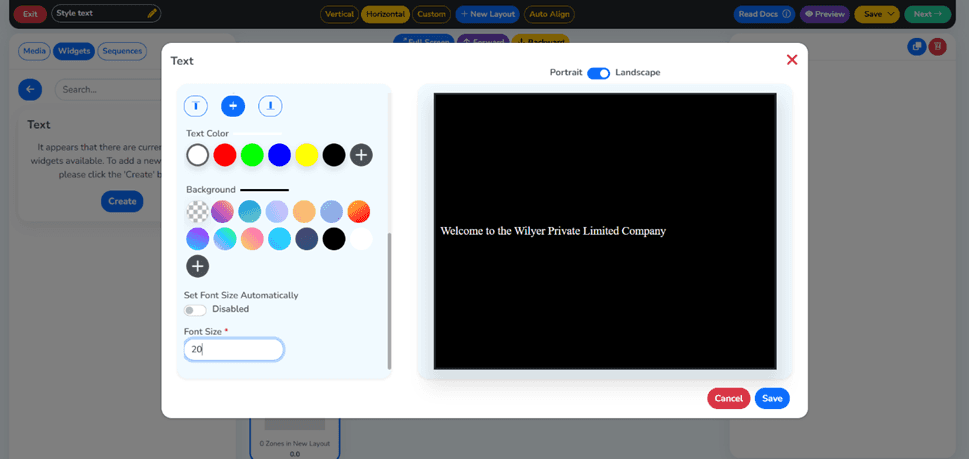Viewport: 969px width, 459px height.
Task: Close the Text dialog with X
Action: click(x=792, y=60)
